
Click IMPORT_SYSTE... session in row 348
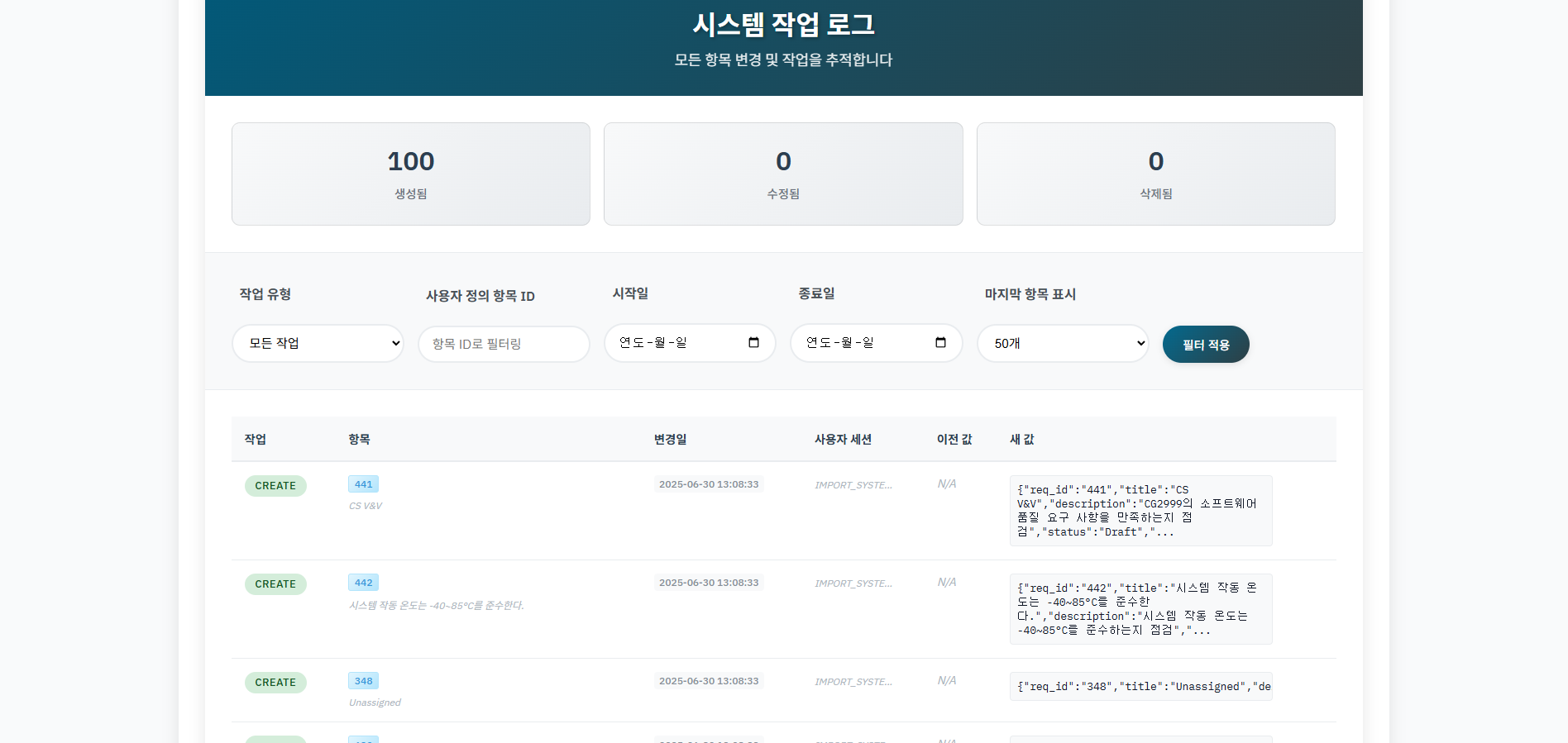point(853,682)
